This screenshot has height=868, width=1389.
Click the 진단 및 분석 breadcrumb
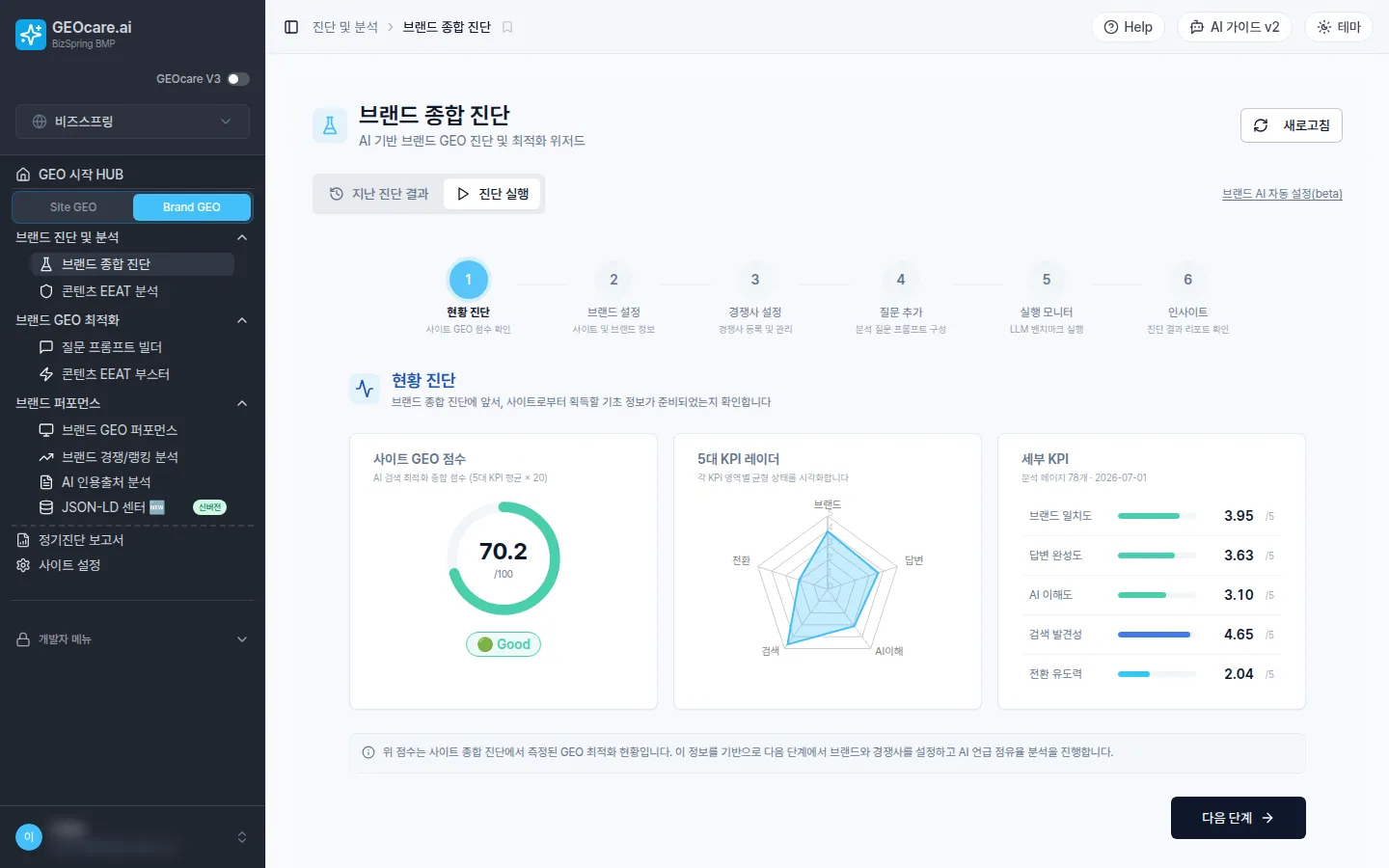(x=345, y=27)
